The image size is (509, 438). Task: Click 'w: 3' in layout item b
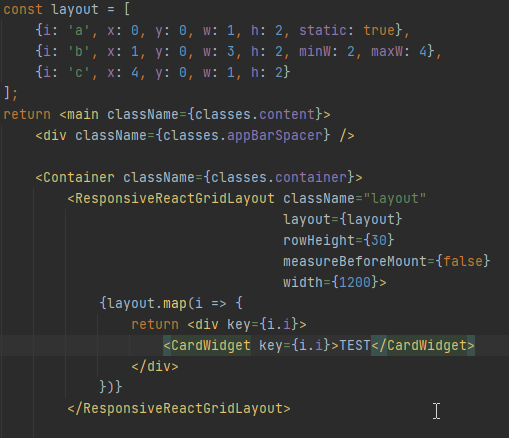[x=219, y=51]
